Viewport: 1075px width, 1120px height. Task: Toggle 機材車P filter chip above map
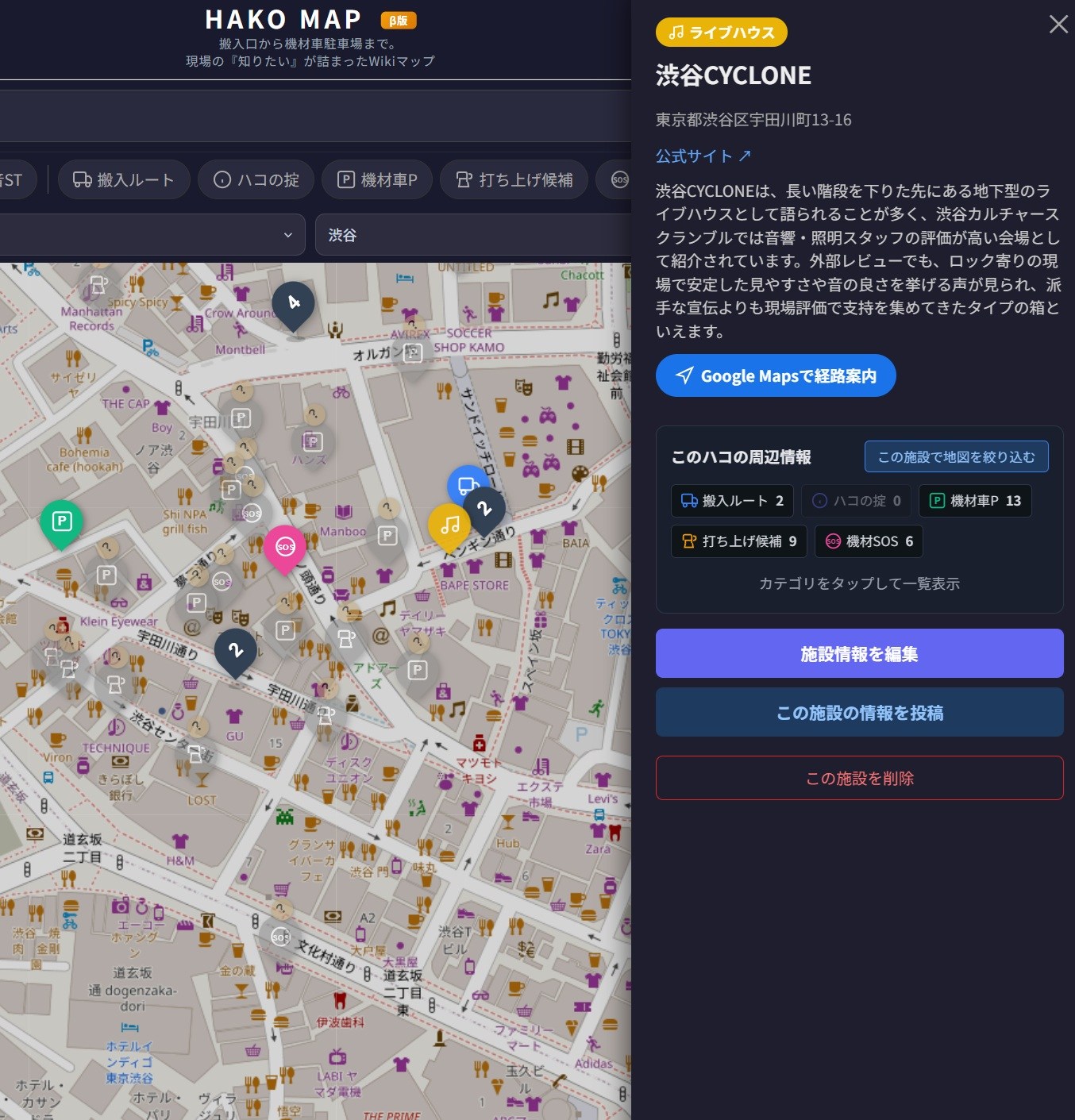[376, 179]
